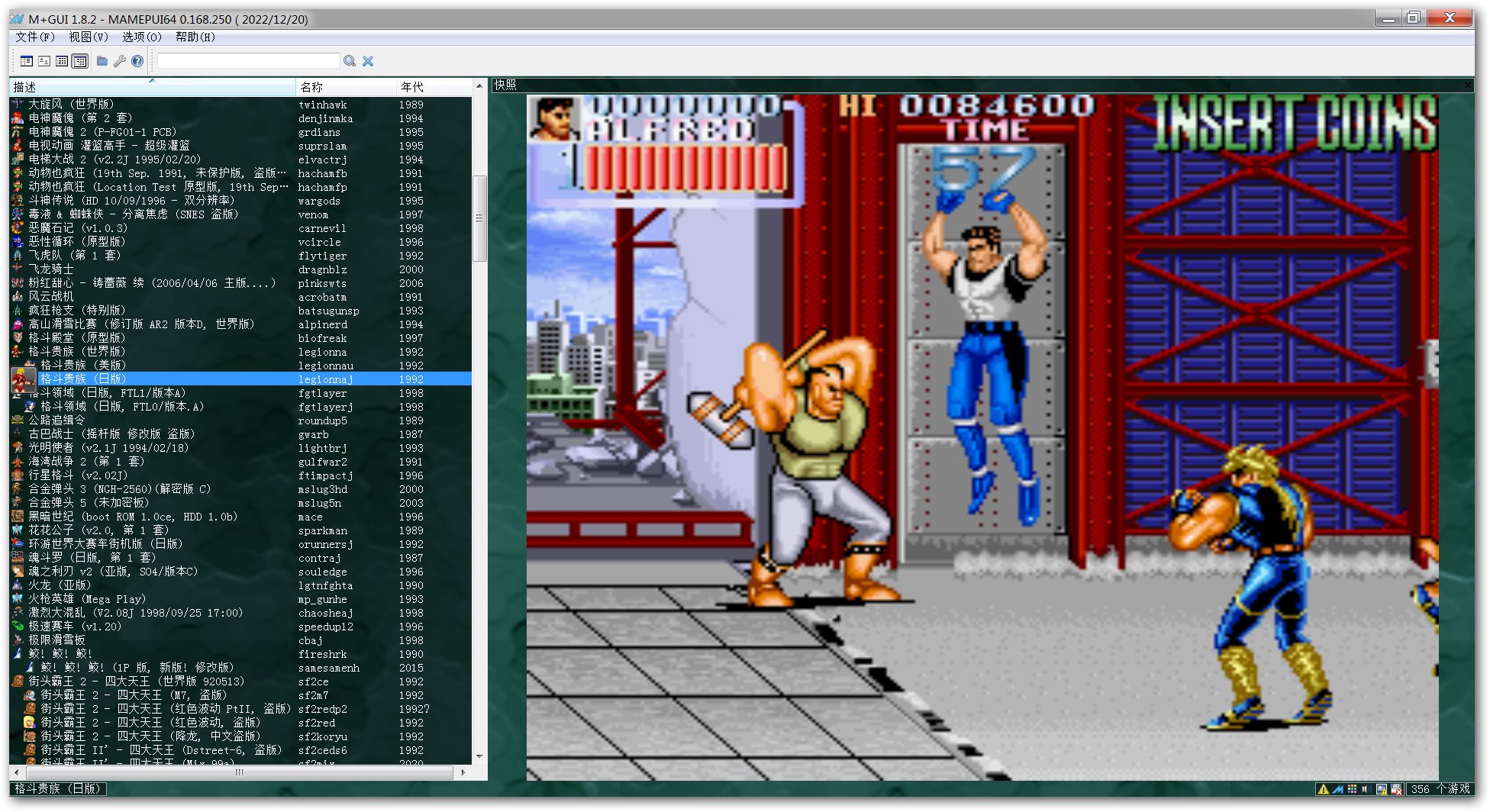Select the 格斗贵族 (世界版) parent row

click(240, 351)
